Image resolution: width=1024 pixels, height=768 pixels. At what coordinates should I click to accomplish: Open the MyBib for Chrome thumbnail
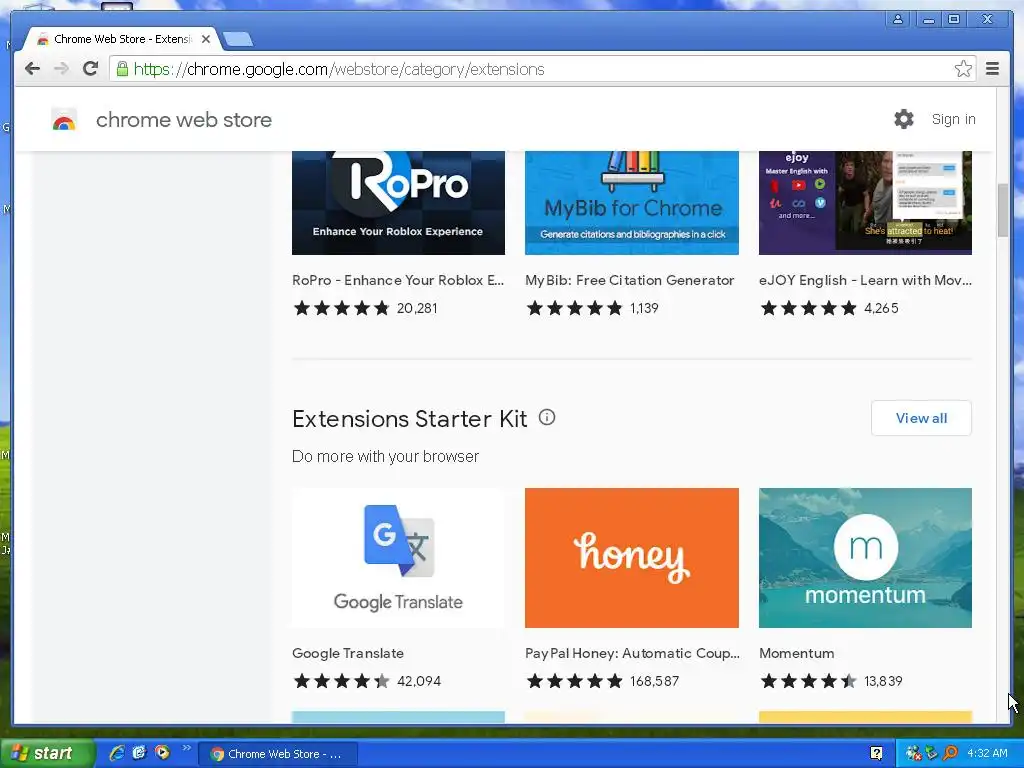(632, 203)
